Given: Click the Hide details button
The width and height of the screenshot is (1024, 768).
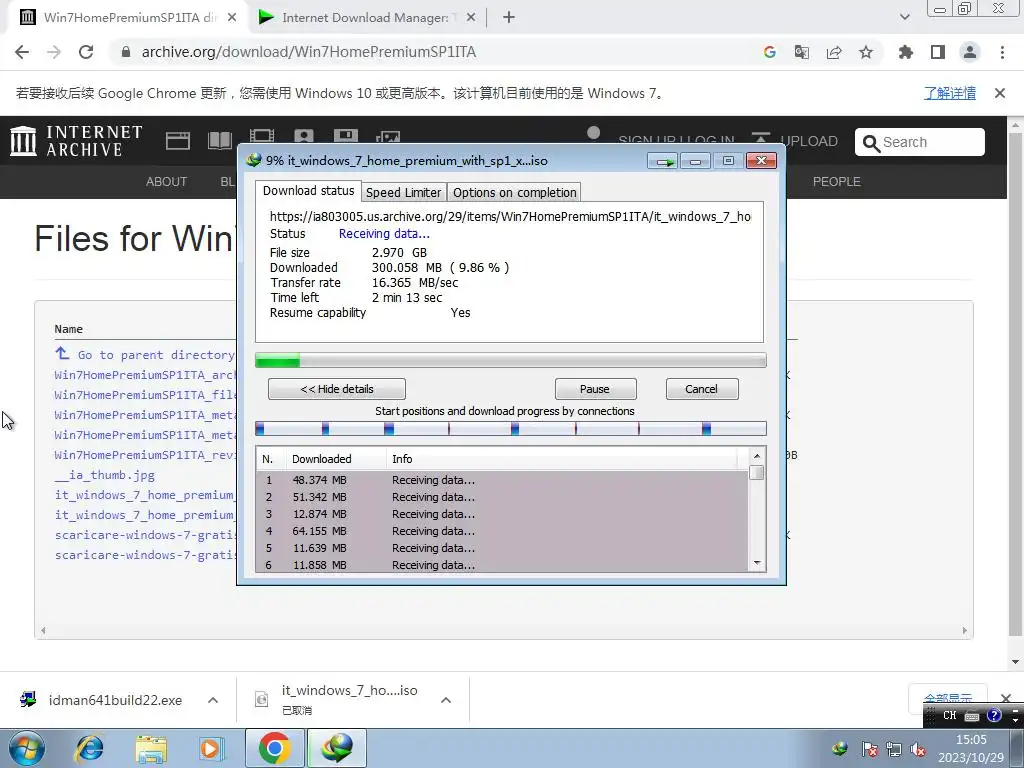Looking at the screenshot, I should 337,389.
